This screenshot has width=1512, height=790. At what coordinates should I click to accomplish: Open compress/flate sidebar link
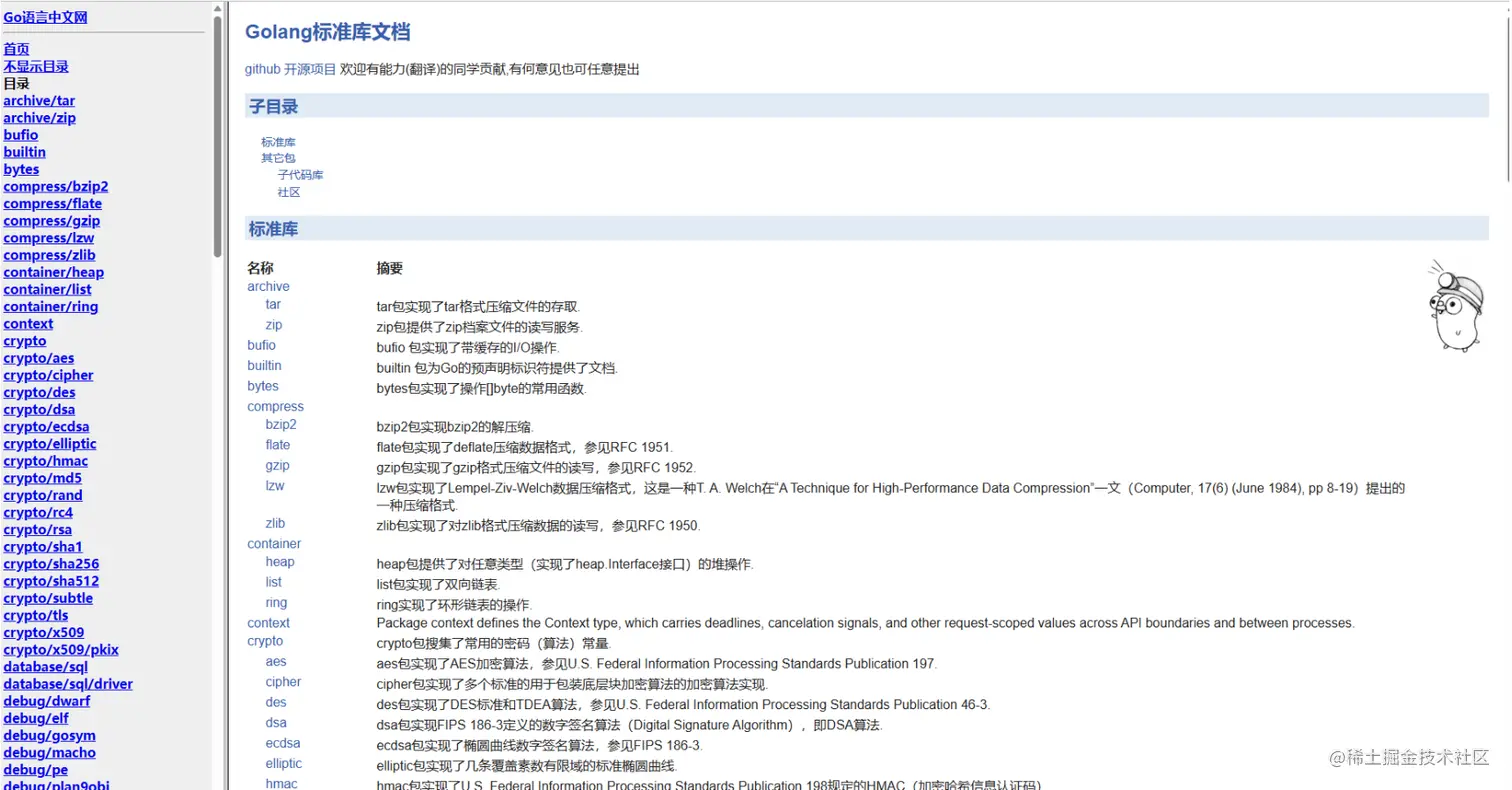click(x=52, y=203)
